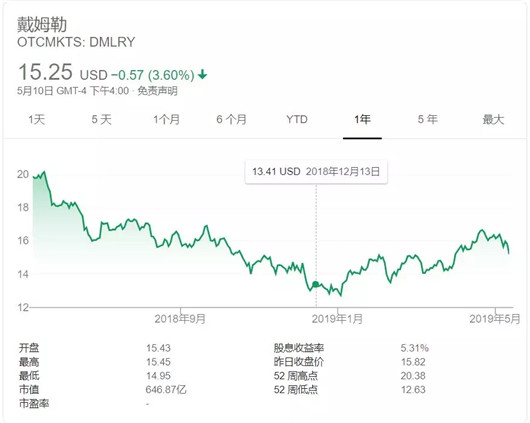The image size is (530, 423).
Task: Click the green data point marker on chart
Action: coord(316,284)
